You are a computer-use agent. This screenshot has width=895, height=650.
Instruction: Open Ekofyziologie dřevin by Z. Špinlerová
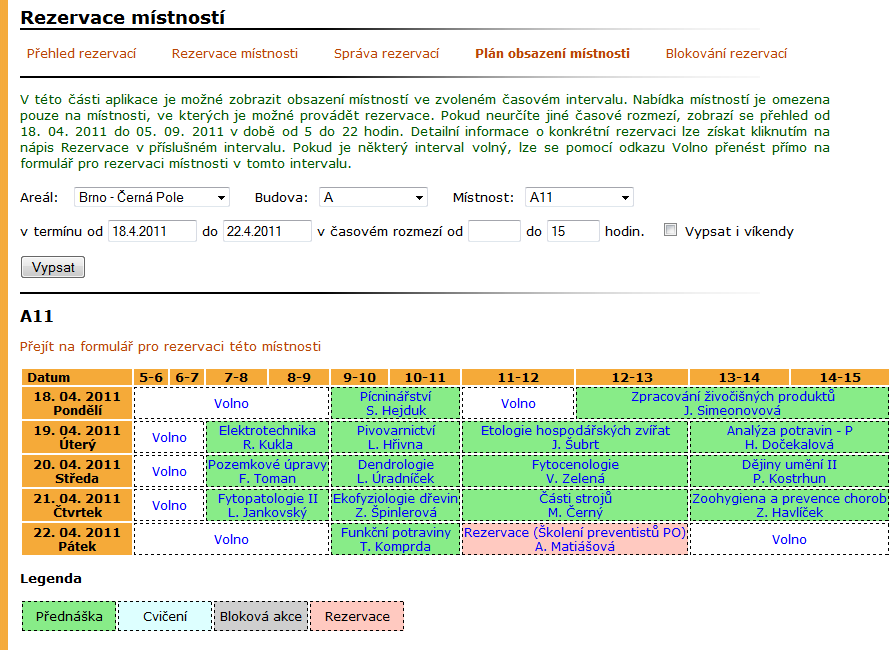396,506
